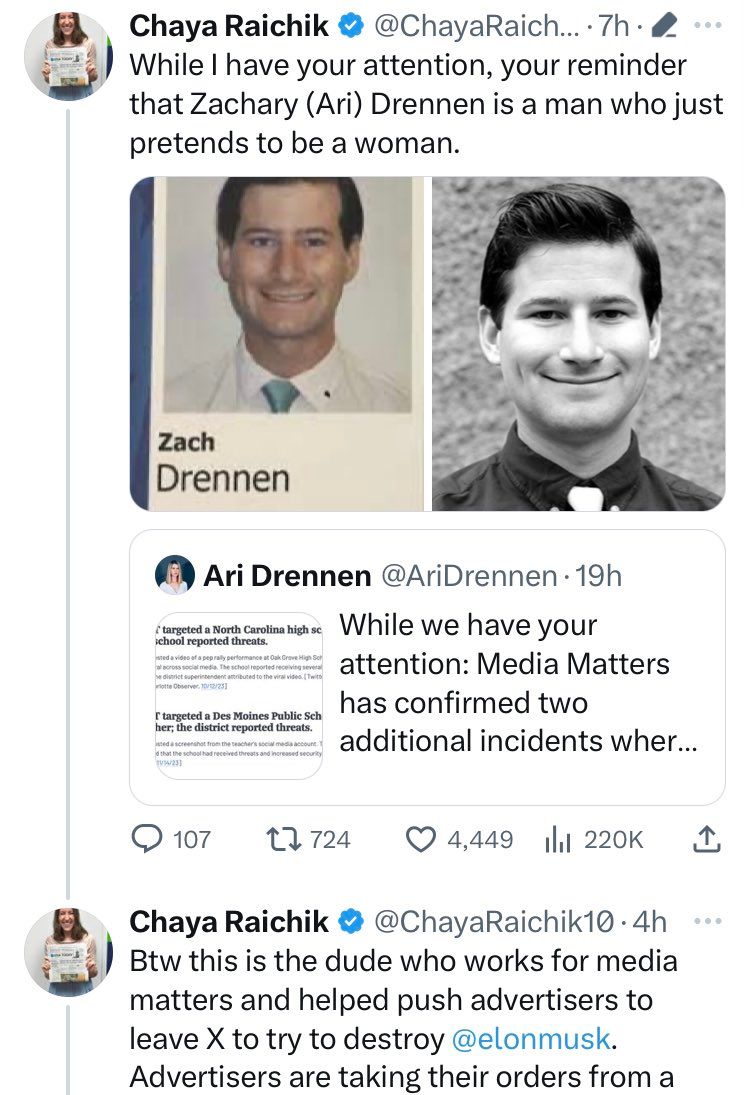Screen dimensions: 750x1095
Task: Open the Zach Drennen yearbook photo
Action: 276,343
